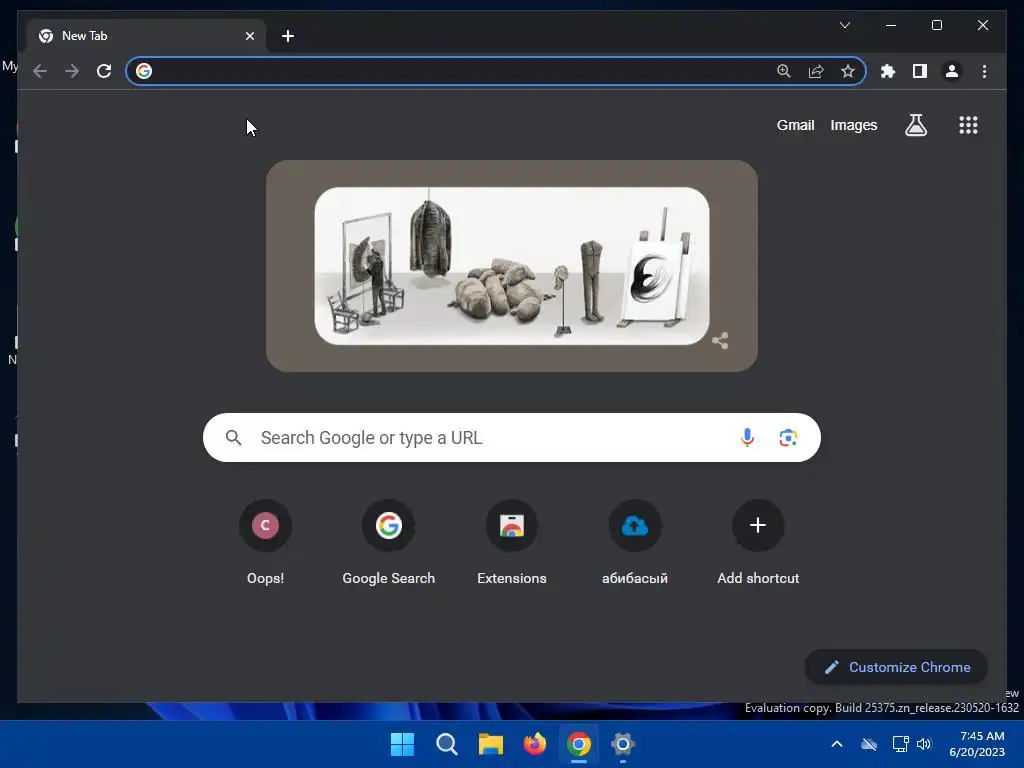
Task: Click the magnifier icon in the search box
Action: pos(234,438)
